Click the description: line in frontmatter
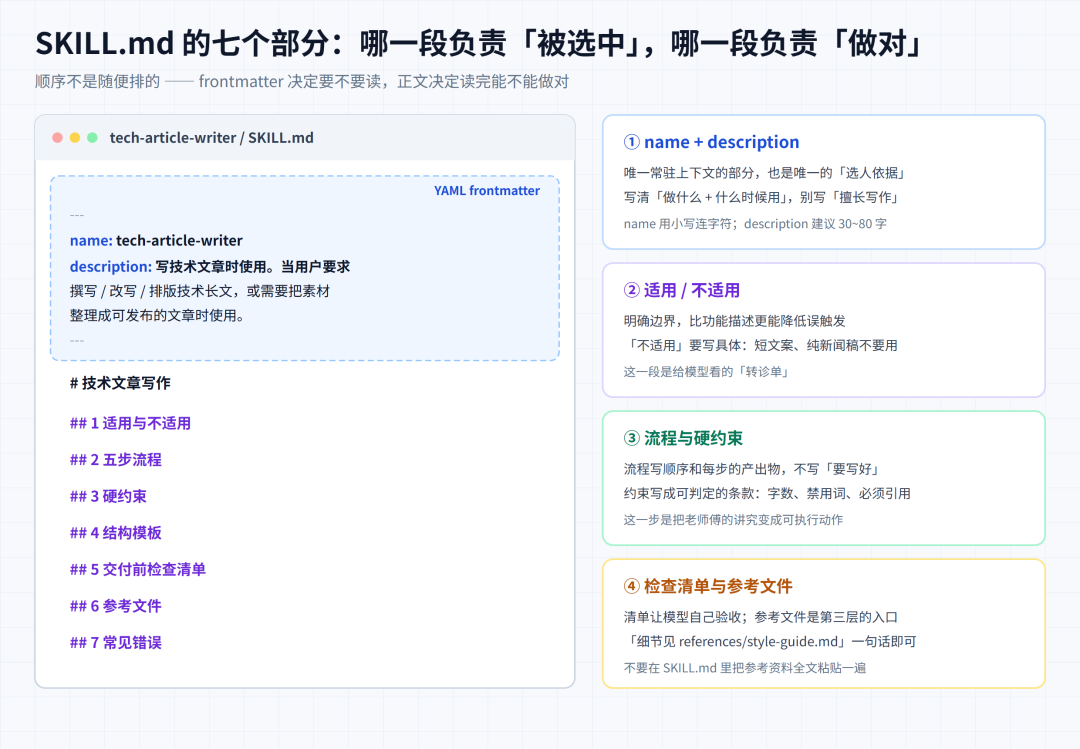Screen dimensions: 1080x749 210,266
